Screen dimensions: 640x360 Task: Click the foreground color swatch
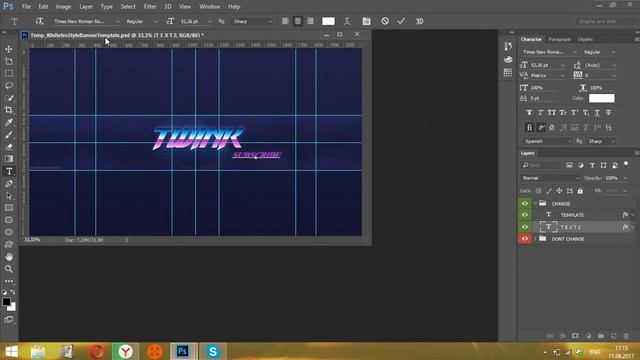pos(6,302)
